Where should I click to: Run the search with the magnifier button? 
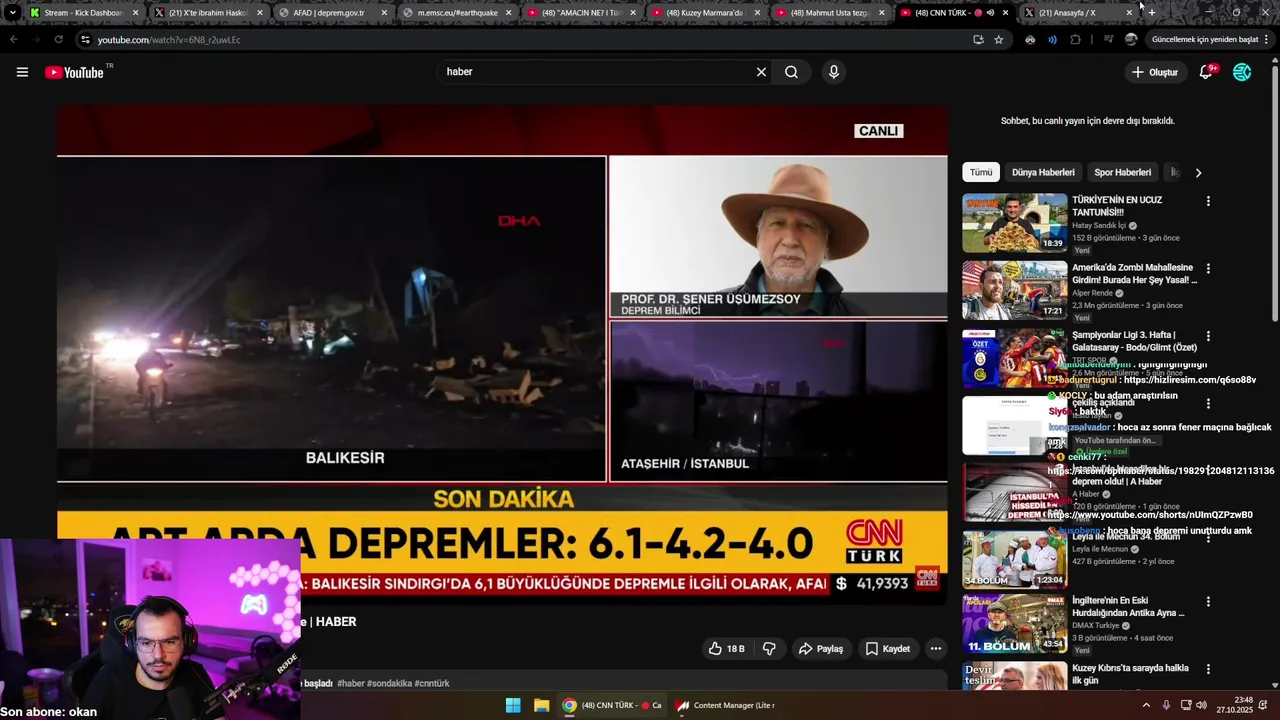tap(791, 72)
